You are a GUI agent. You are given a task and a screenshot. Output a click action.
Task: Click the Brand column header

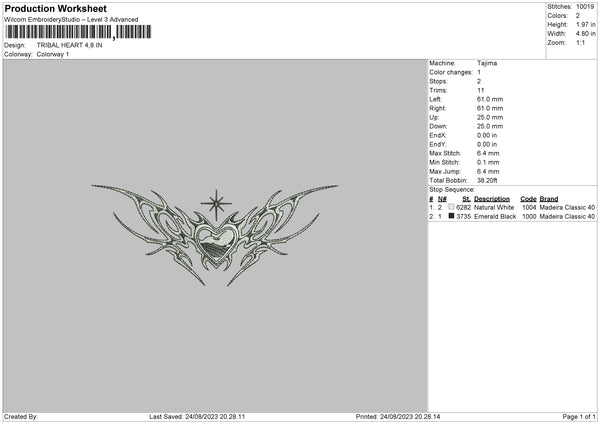tap(549, 199)
